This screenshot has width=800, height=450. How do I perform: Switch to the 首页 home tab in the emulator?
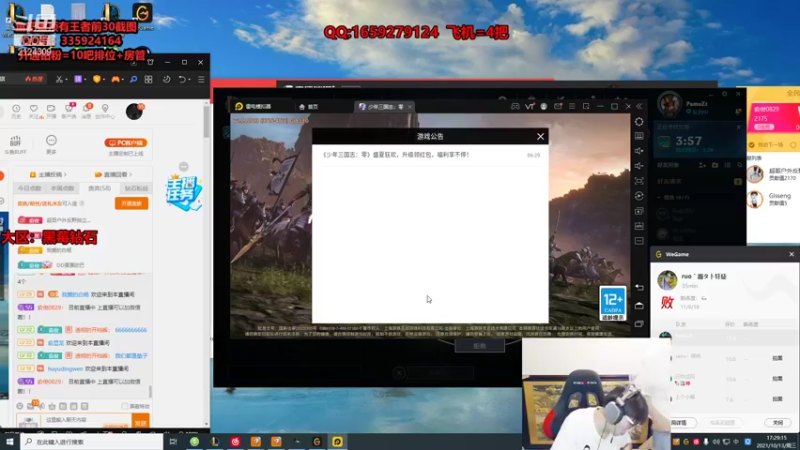tap(309, 107)
